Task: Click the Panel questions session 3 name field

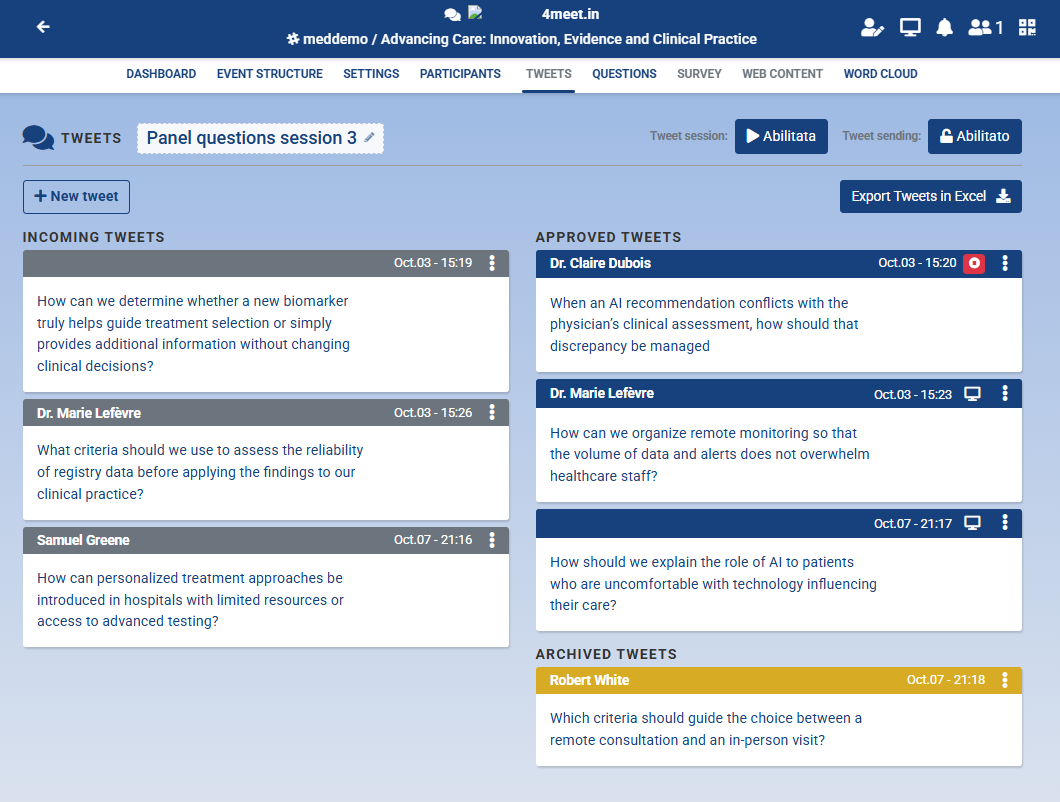Action: pyautogui.click(x=260, y=138)
